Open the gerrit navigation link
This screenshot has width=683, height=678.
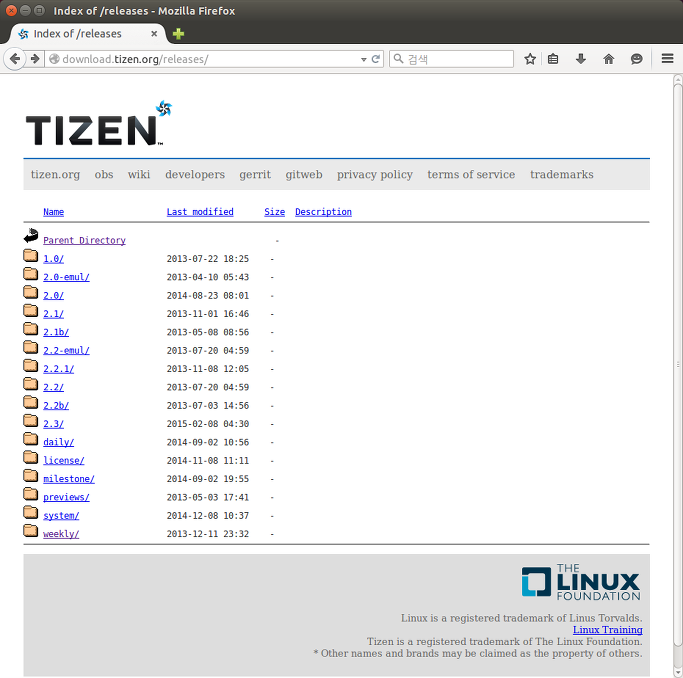click(255, 174)
